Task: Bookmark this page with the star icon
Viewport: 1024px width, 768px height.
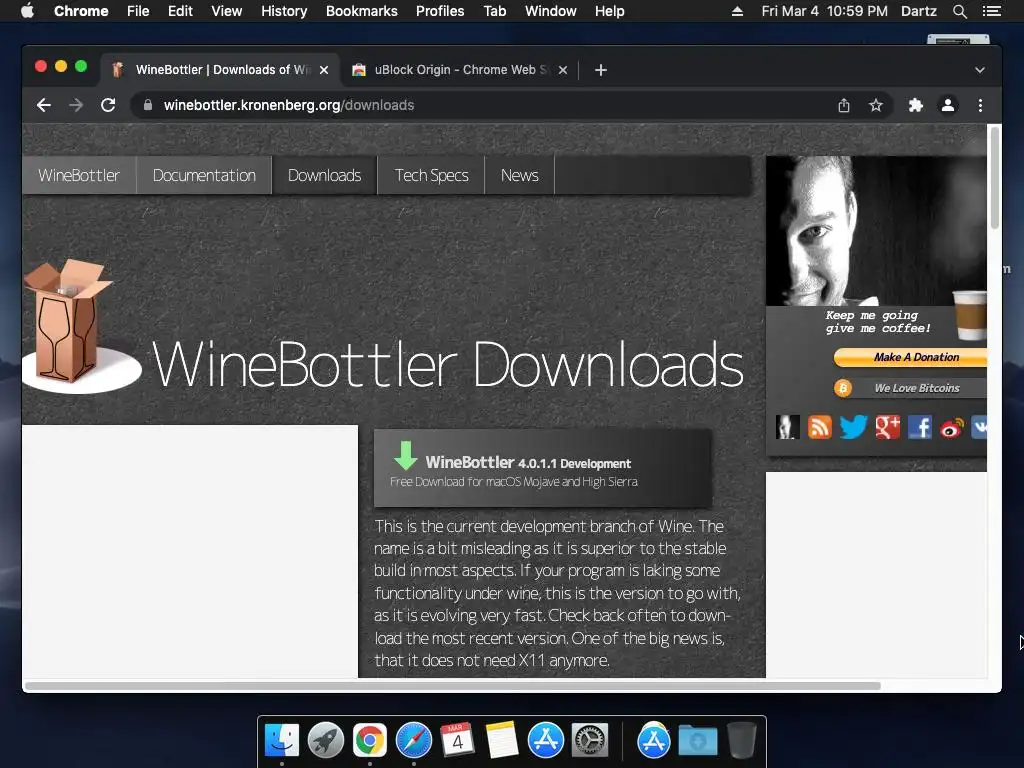Action: (x=876, y=105)
